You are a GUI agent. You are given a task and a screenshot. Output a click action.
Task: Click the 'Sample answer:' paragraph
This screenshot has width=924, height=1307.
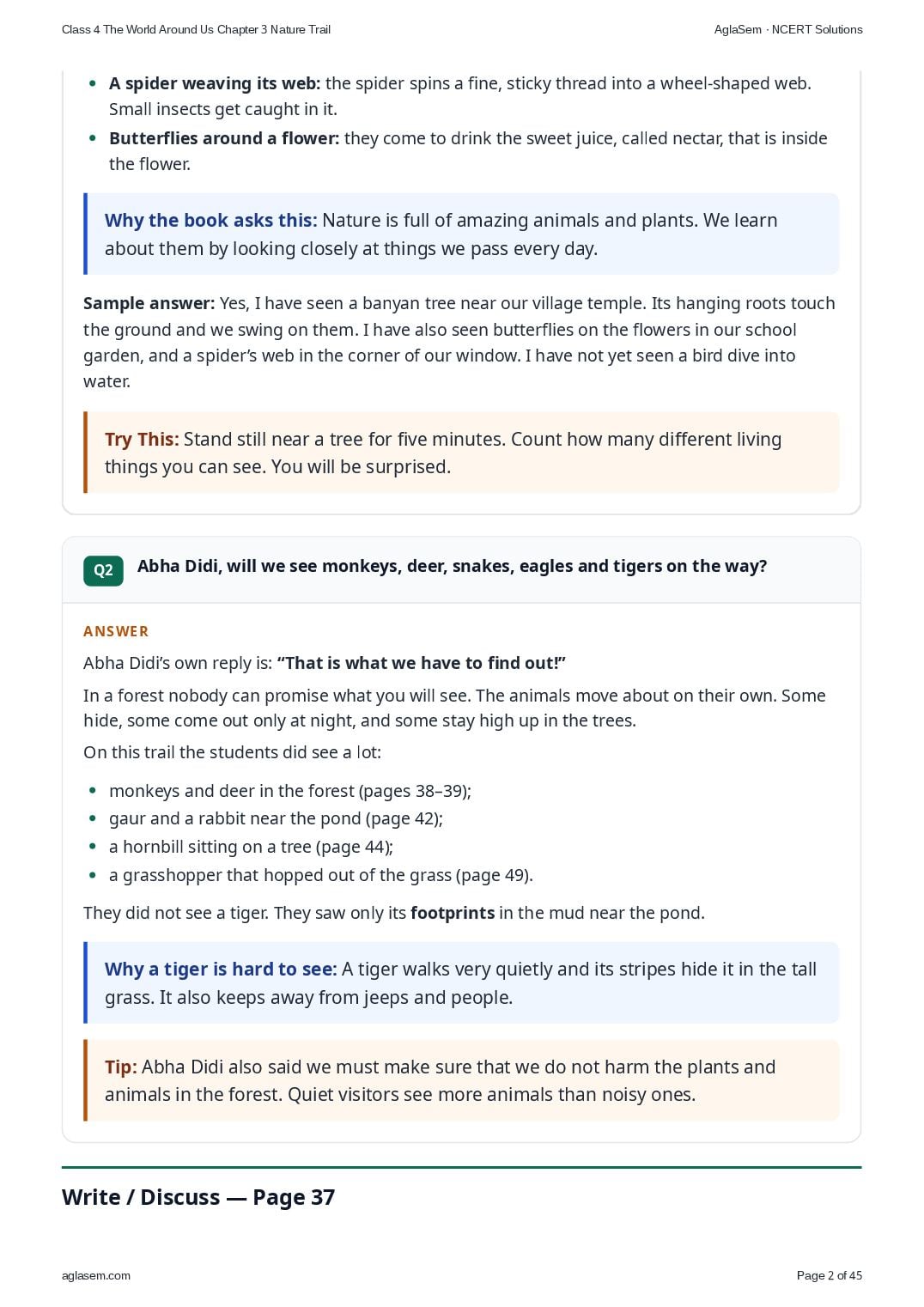pyautogui.click(x=459, y=342)
